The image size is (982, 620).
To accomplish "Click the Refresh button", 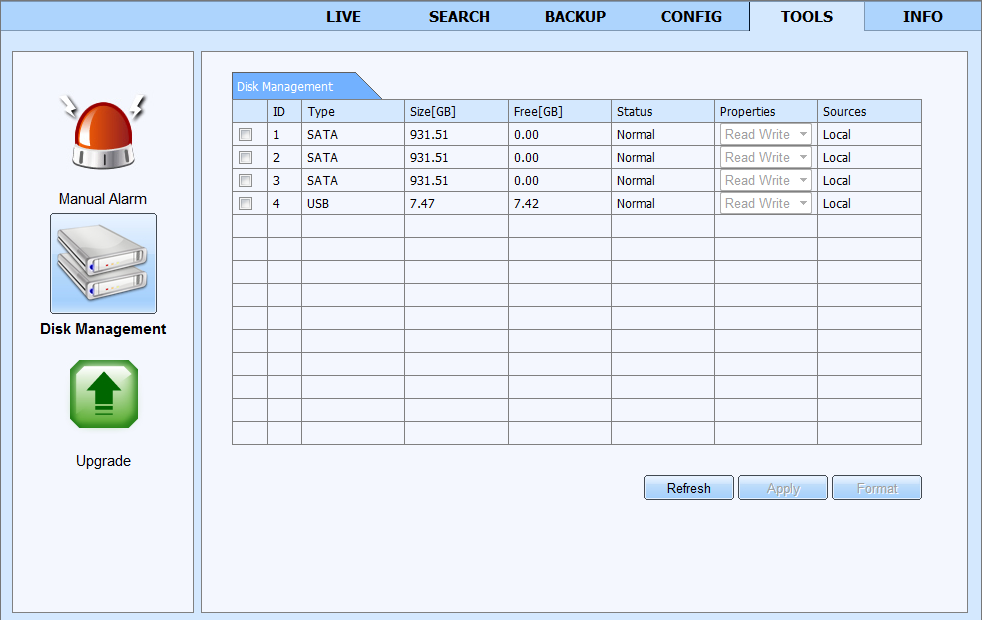I will pos(688,488).
